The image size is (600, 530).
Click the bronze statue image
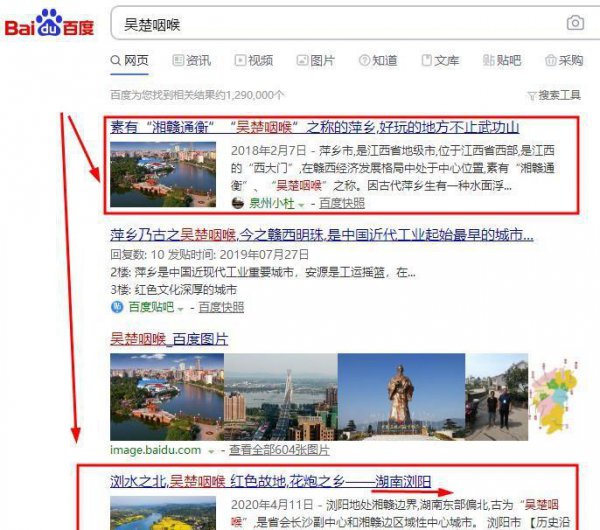pos(401,397)
